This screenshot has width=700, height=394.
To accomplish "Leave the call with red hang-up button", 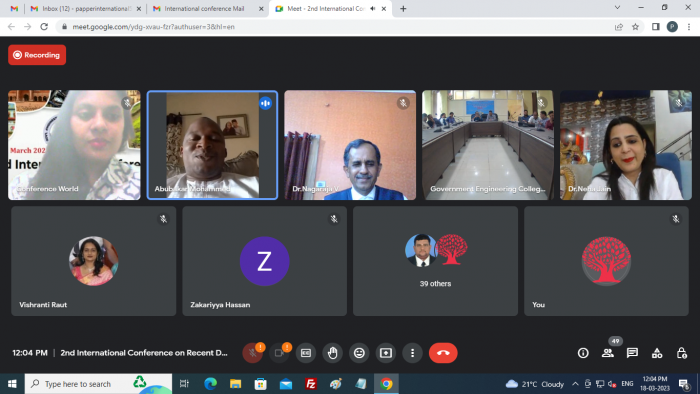I will (x=443, y=353).
